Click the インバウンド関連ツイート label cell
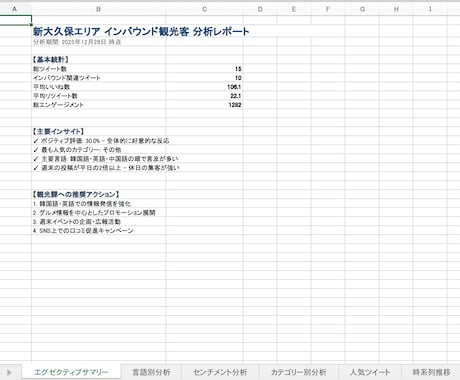This screenshot has height=380, width=460. pyautogui.click(x=67, y=78)
